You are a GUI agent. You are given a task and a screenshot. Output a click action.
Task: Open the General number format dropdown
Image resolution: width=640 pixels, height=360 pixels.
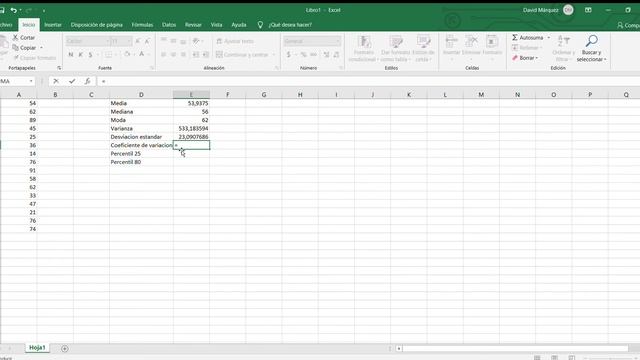click(338, 41)
